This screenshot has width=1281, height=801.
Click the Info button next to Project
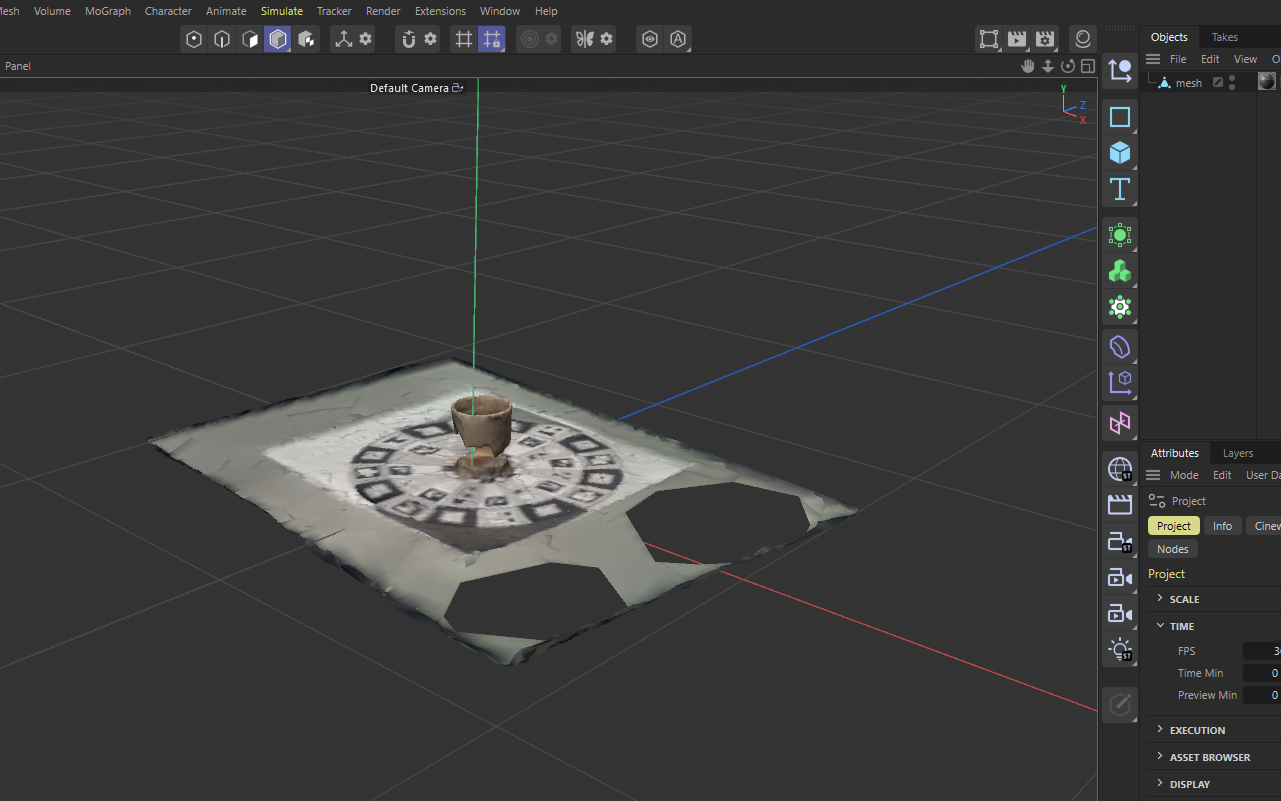coord(1222,525)
